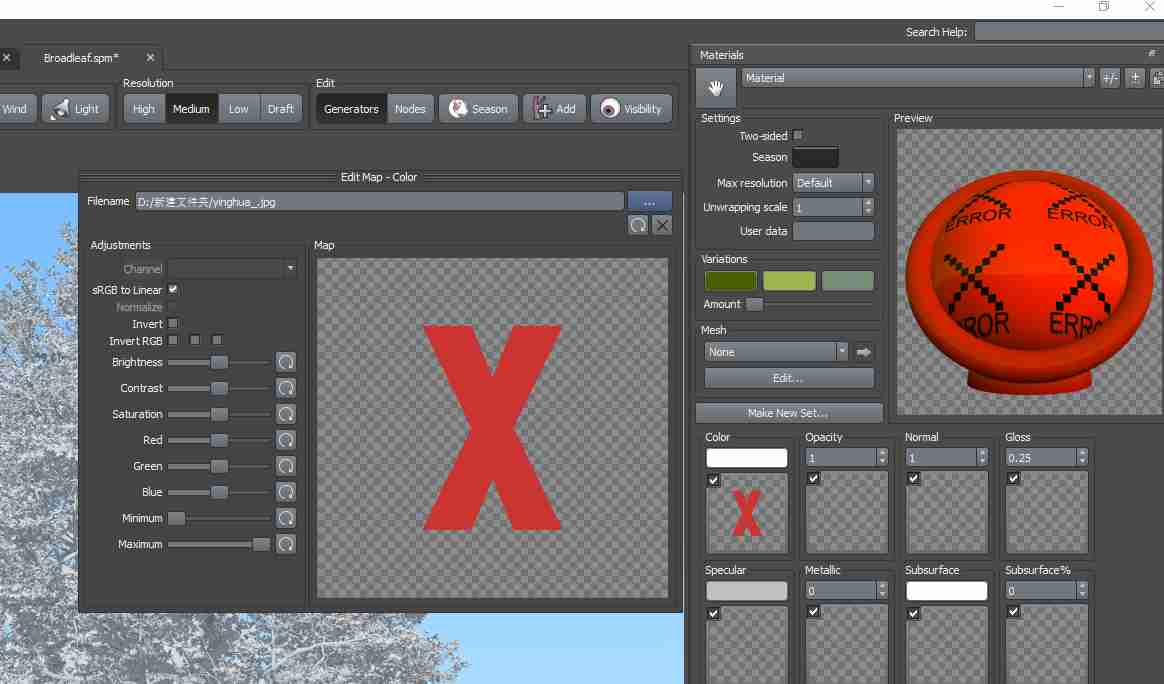Adjust the Opacity value stepper
1164x684 pixels.
coord(882,457)
